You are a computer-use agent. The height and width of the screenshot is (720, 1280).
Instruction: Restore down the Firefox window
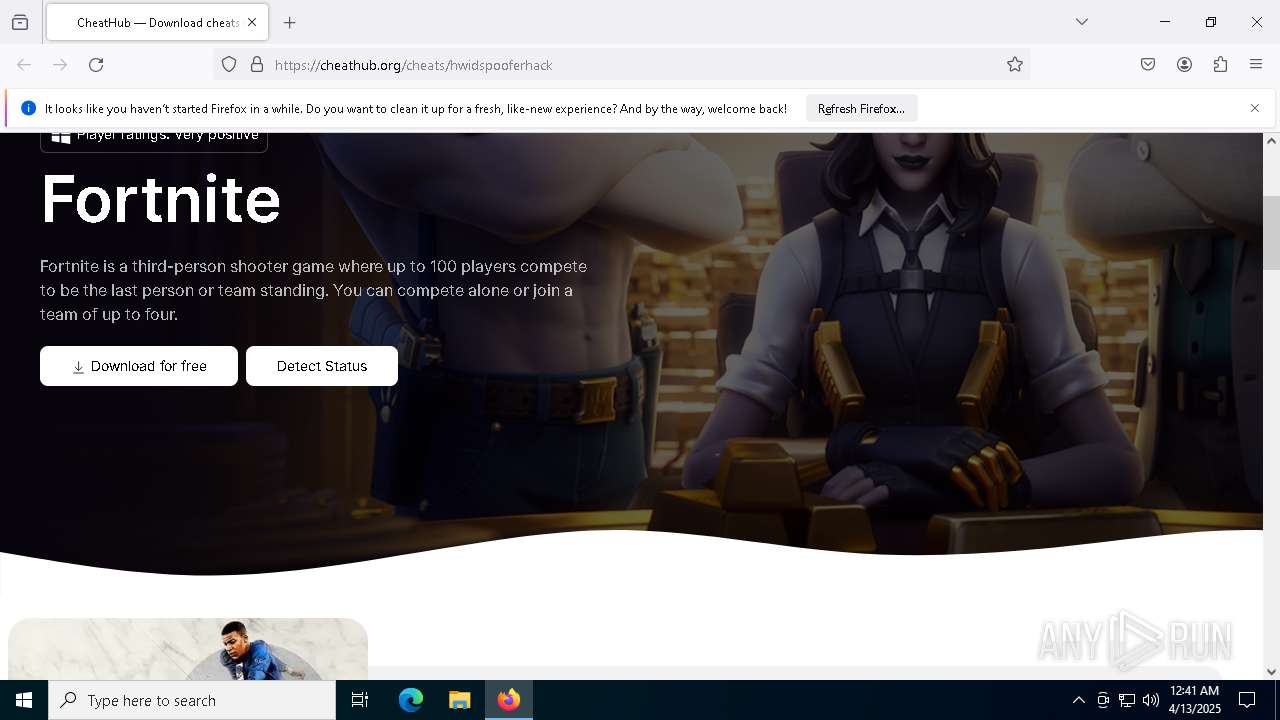[x=1211, y=22]
